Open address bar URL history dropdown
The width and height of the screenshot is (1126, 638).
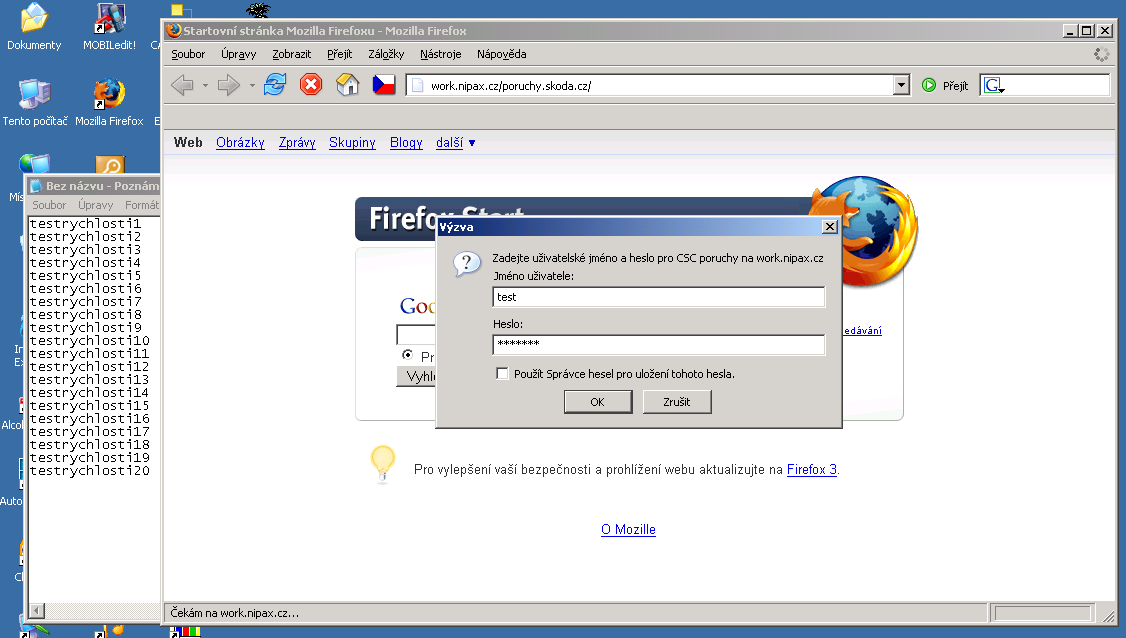pos(901,85)
